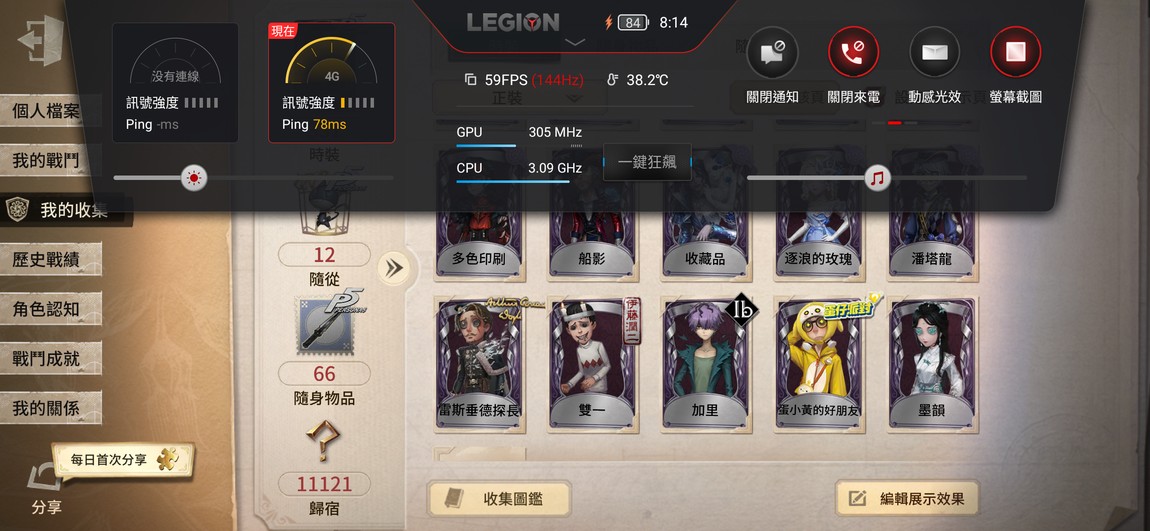This screenshot has width=1150, height=531.
Task: Open 收集圖鑑 collection book
Action: coord(499,499)
